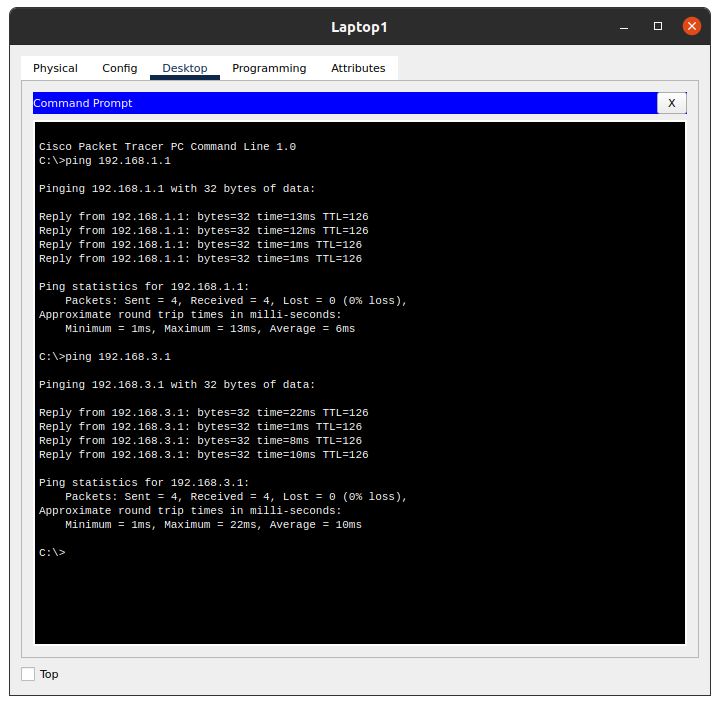The image size is (720, 705).
Task: Click the reply line with time=8ms
Action: coord(200,441)
